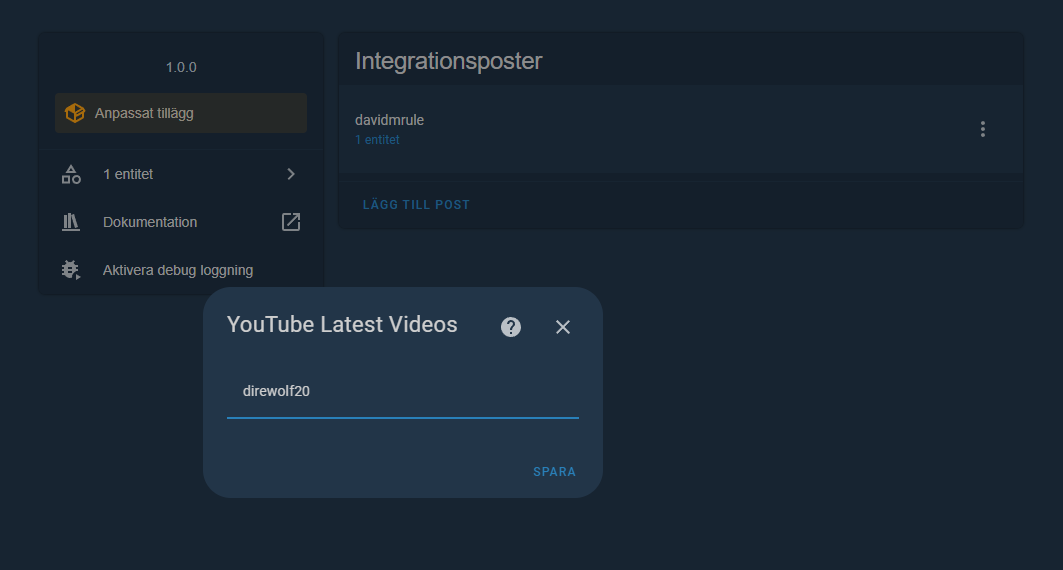Click LÄGG TILL POST button
This screenshot has width=1063, height=570.
coord(416,205)
